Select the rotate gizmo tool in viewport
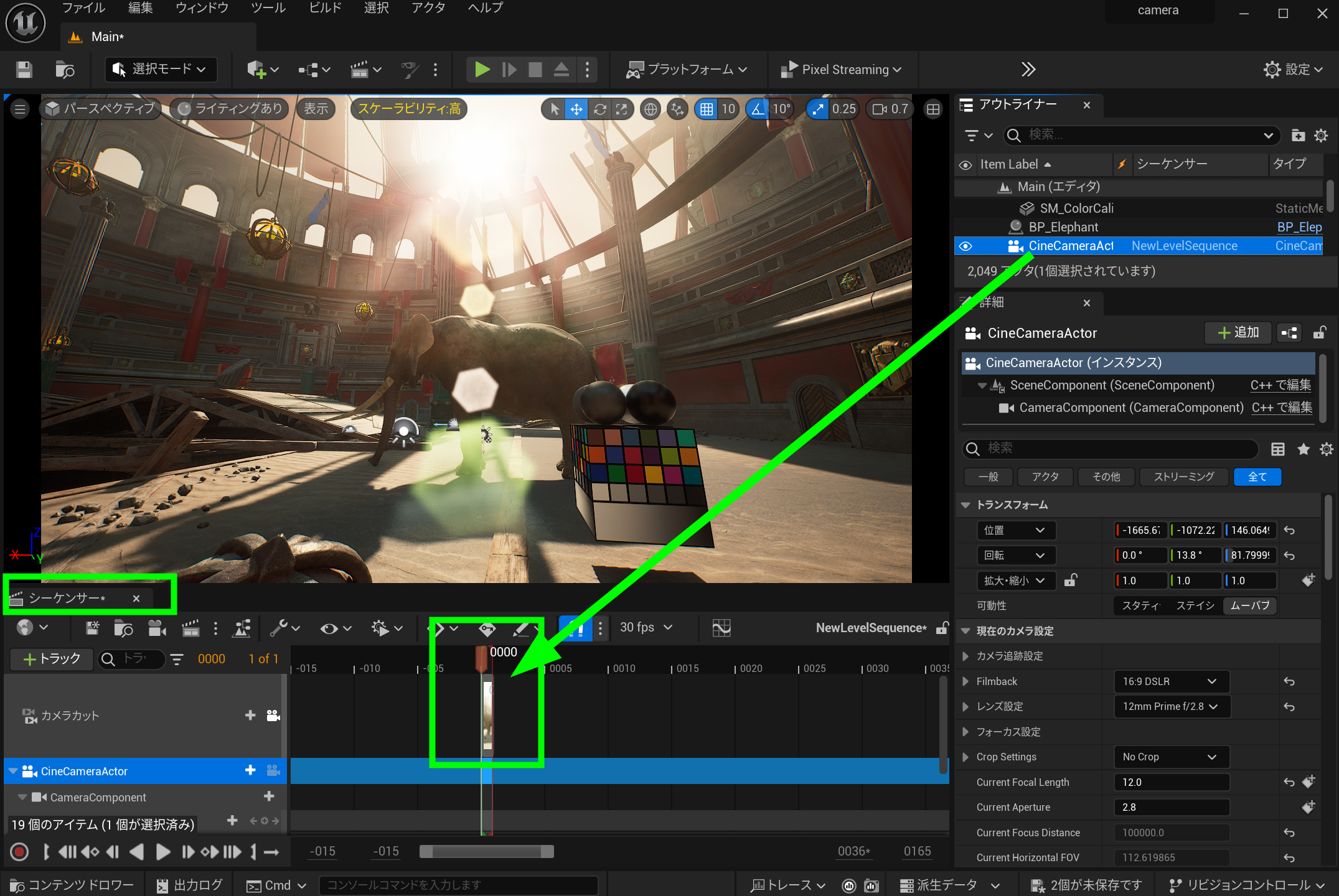This screenshot has height=896, width=1339. 599,110
